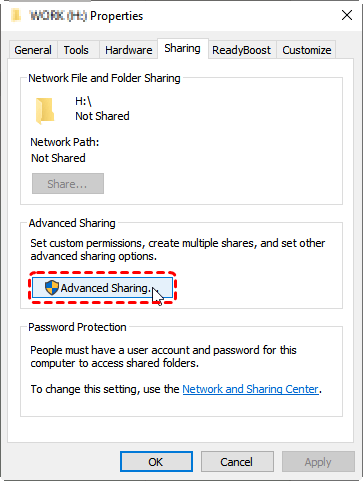Click the greyed-out Share... button
Viewport: 363px width, 481px height.
[68, 184]
